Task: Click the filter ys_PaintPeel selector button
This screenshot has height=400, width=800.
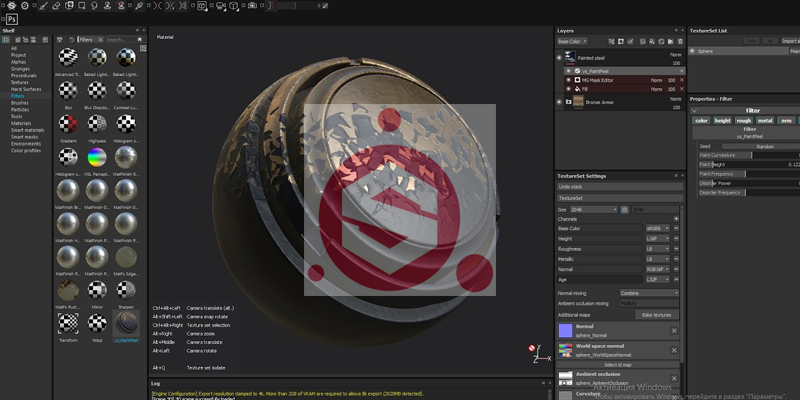Action: coord(746,133)
